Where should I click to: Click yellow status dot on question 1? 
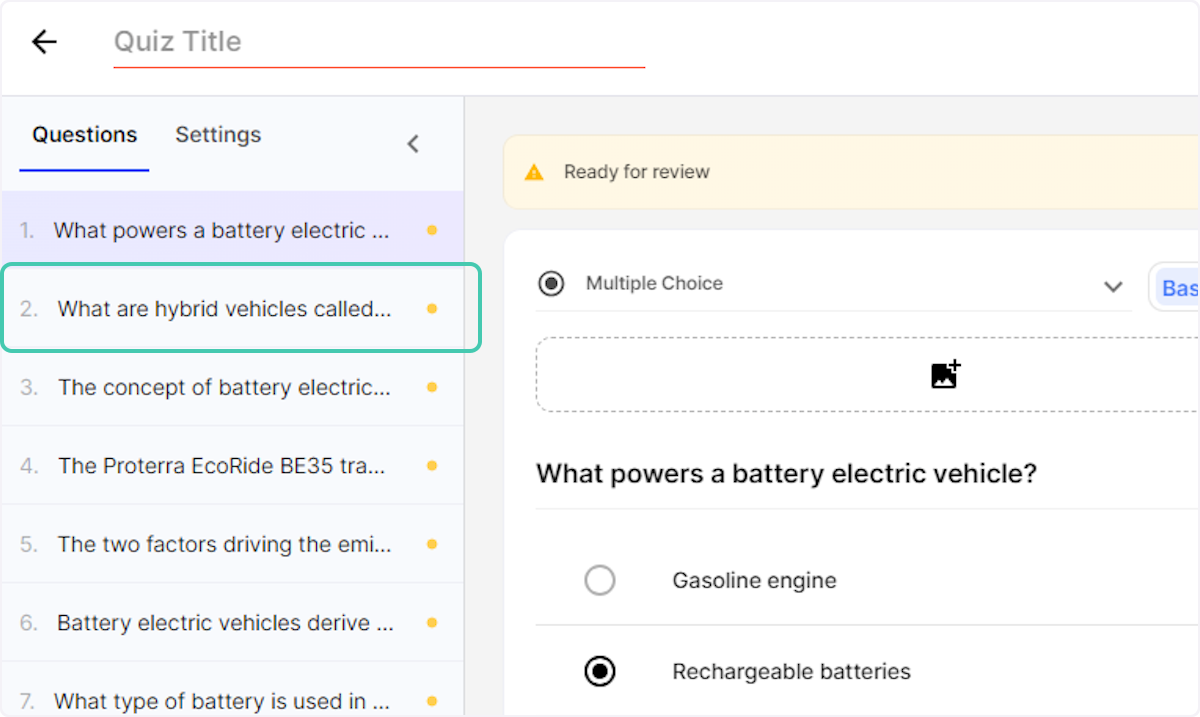pyautogui.click(x=432, y=230)
